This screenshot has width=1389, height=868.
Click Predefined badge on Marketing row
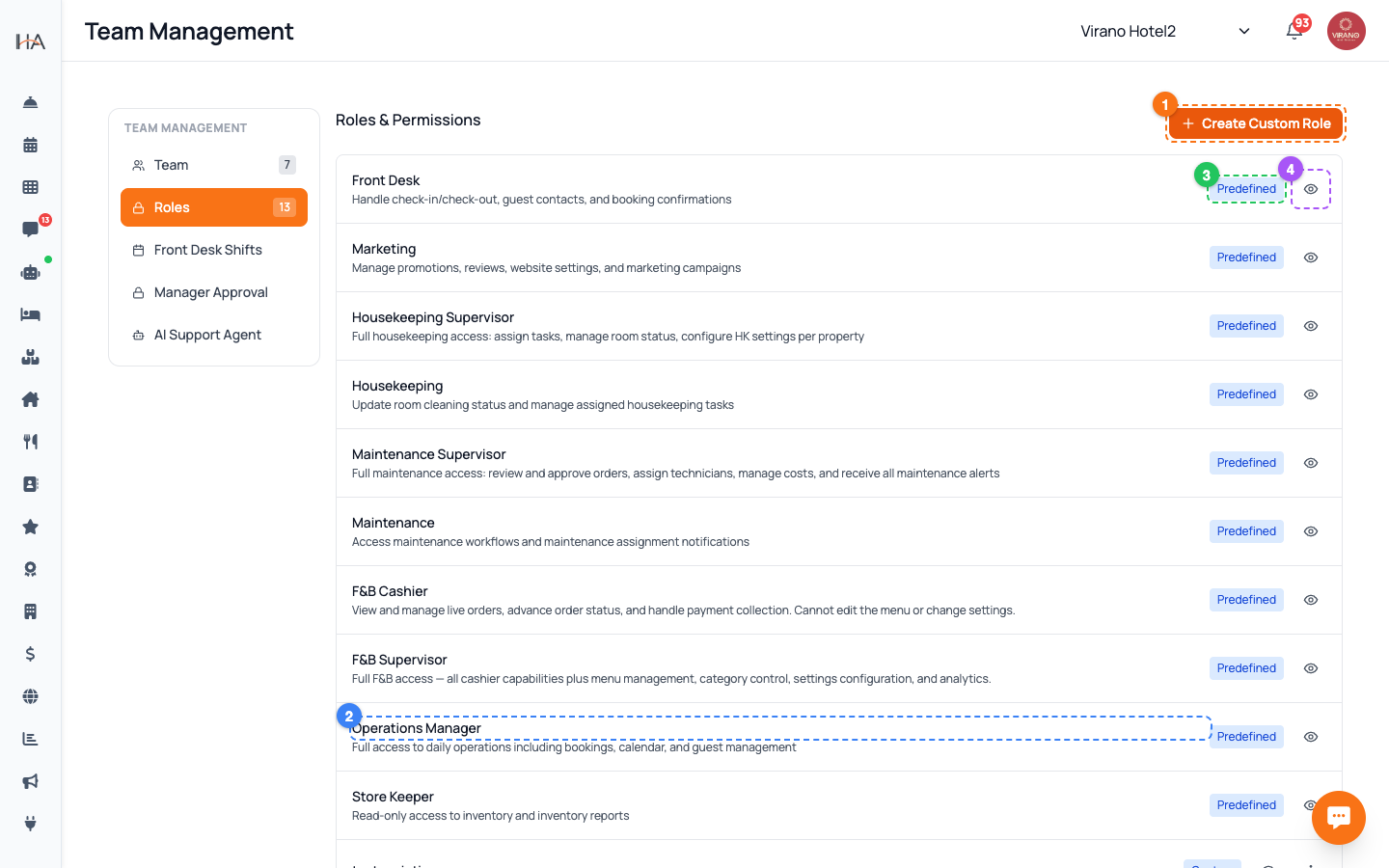[x=1246, y=258]
